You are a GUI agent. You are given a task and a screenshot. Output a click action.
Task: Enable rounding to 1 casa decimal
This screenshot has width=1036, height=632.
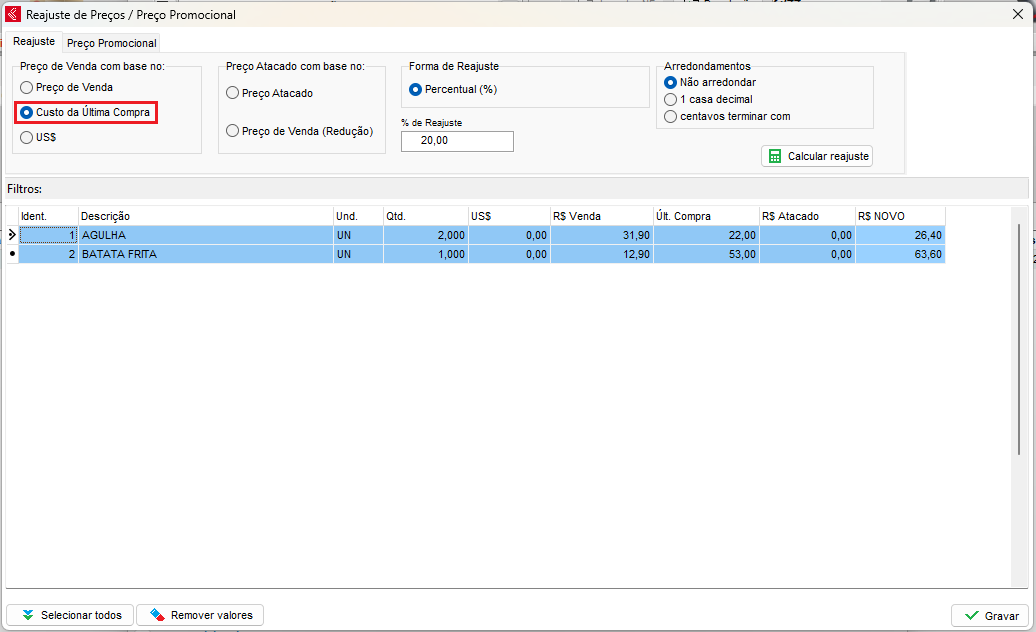671,100
